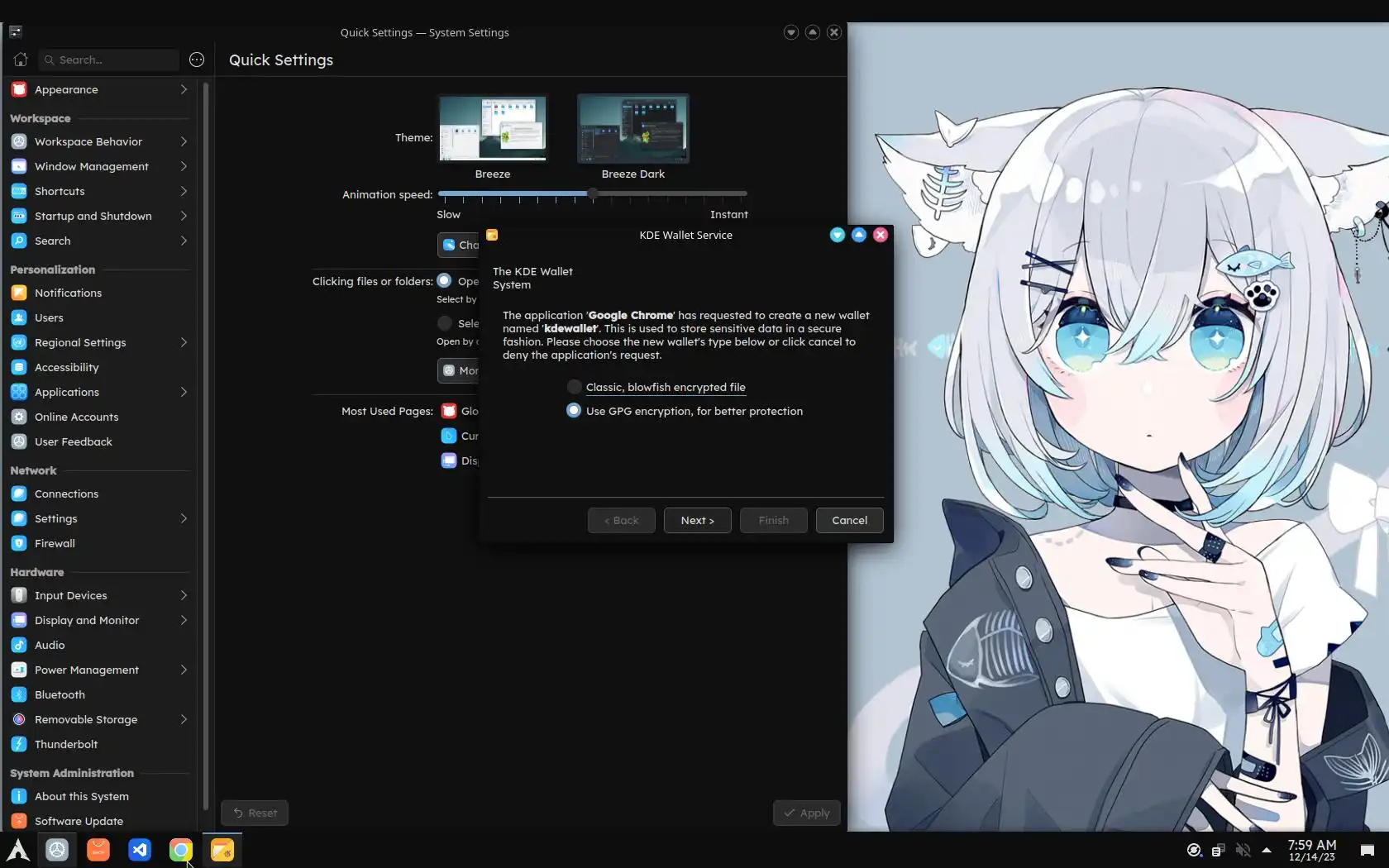Viewport: 1389px width, 868px height.
Task: Choose the Breeze Dark theme thumbnail
Action: [x=633, y=128]
